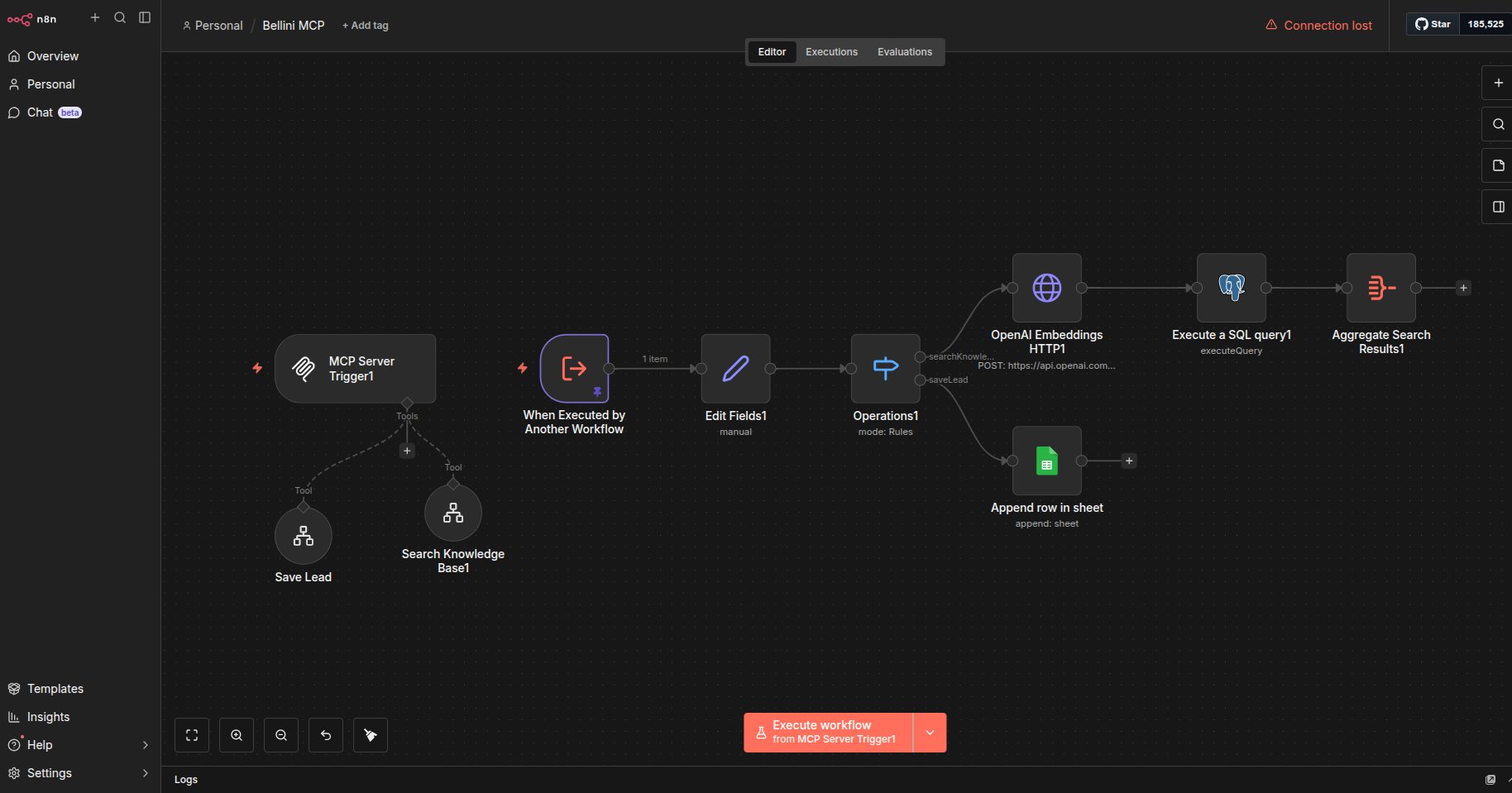The width and height of the screenshot is (1512, 793).
Task: Expand the Help submenu
Action: click(146, 745)
